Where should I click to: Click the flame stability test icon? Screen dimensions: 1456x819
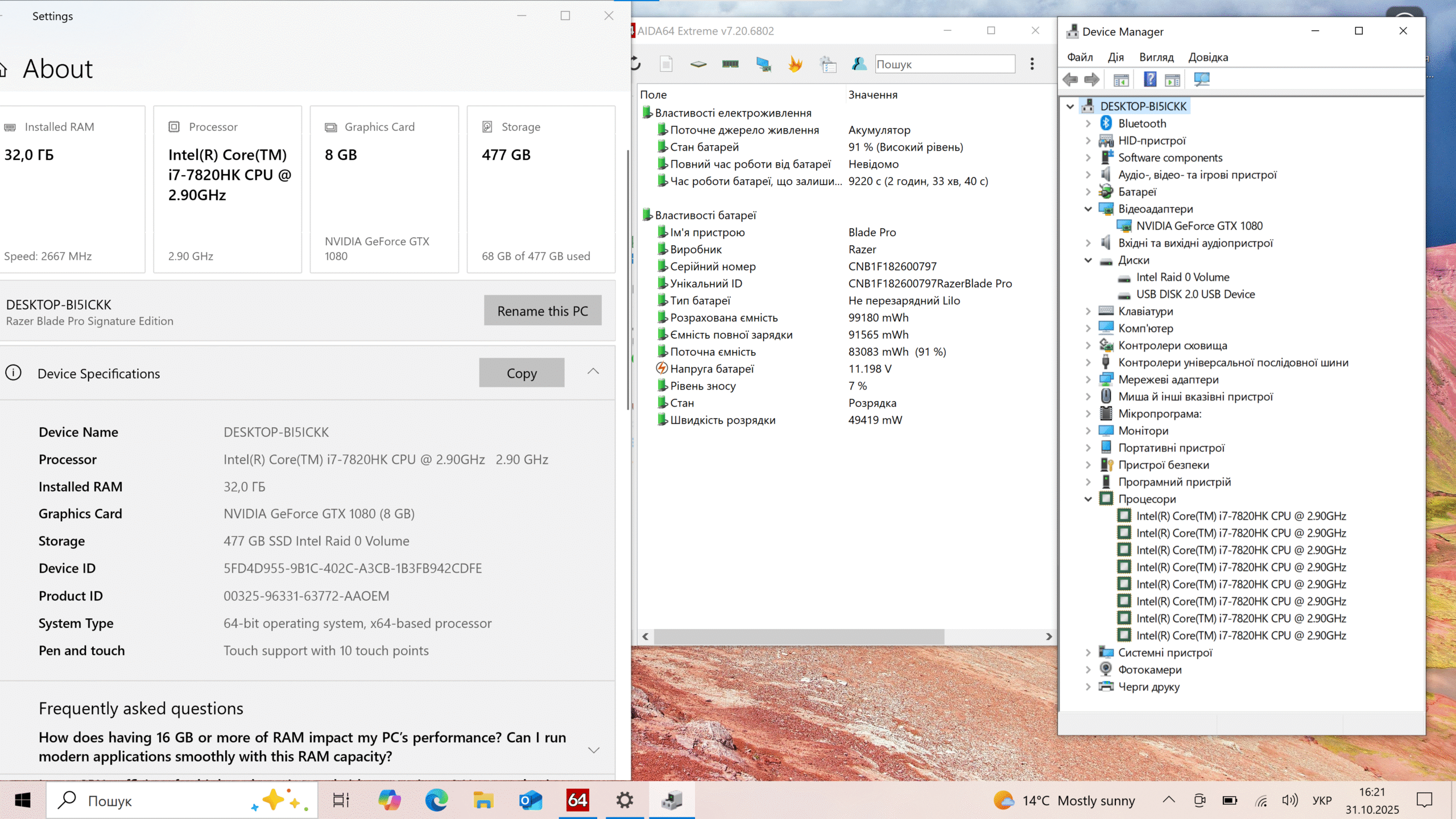(x=795, y=64)
